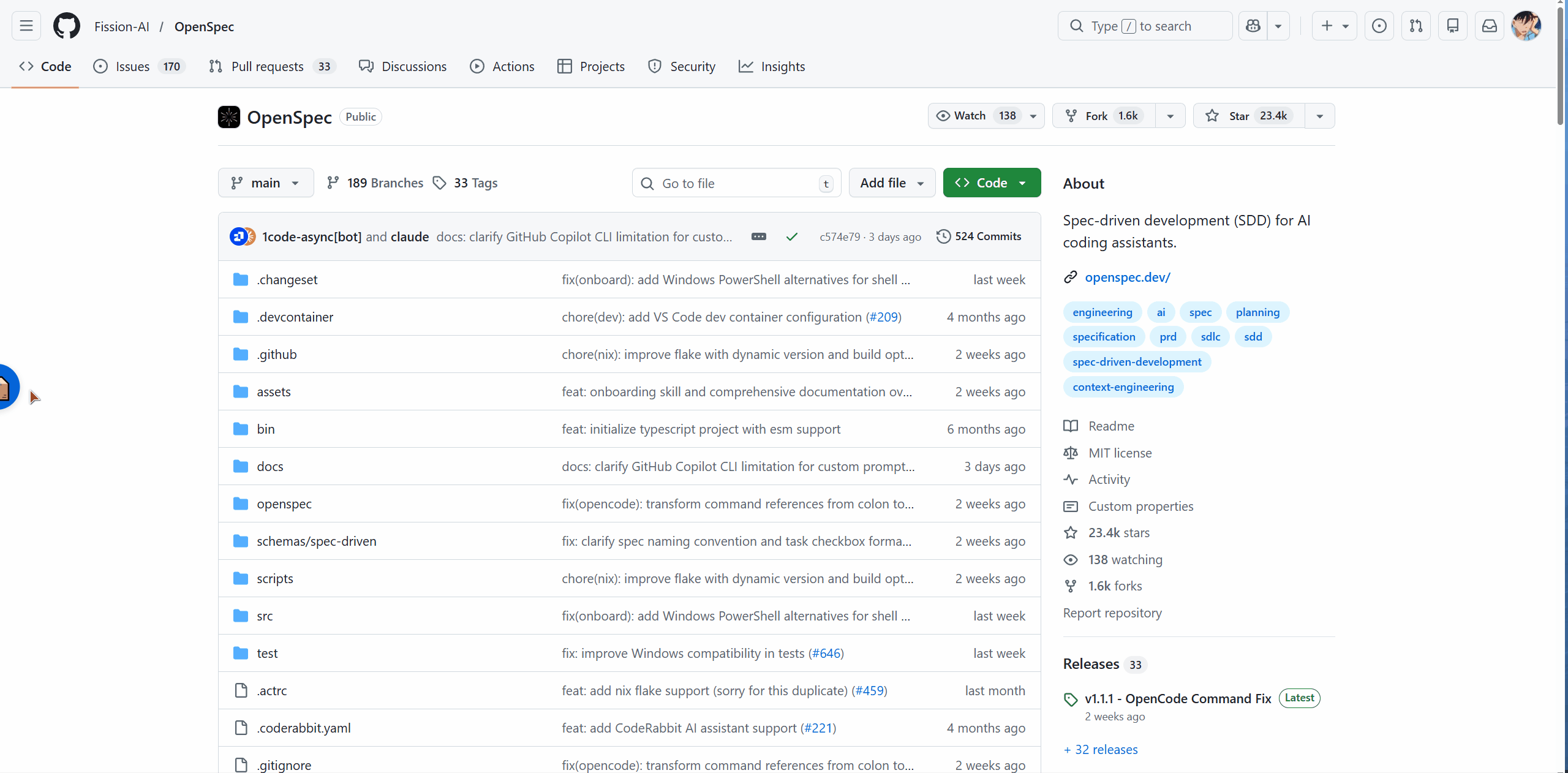This screenshot has height=773, width=1568.
Task: Expand the star lists dropdown arrow
Action: click(x=1319, y=116)
